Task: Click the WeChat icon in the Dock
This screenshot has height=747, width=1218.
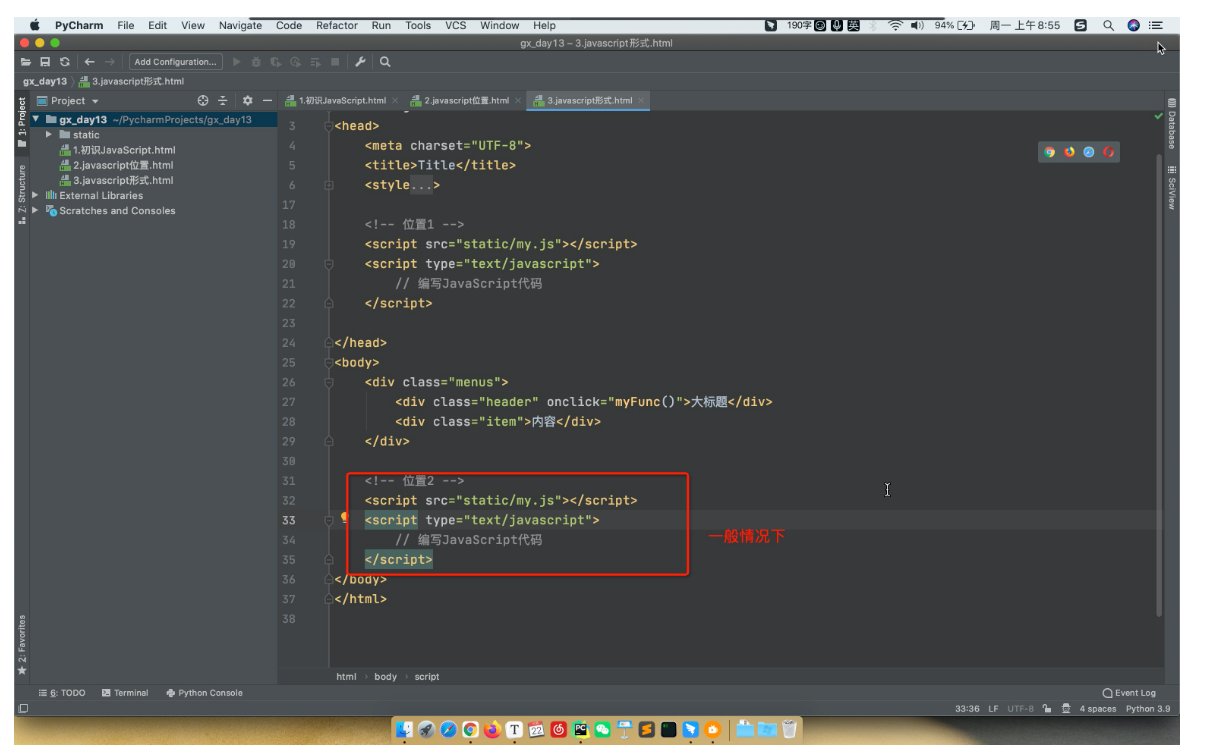Action: (603, 730)
